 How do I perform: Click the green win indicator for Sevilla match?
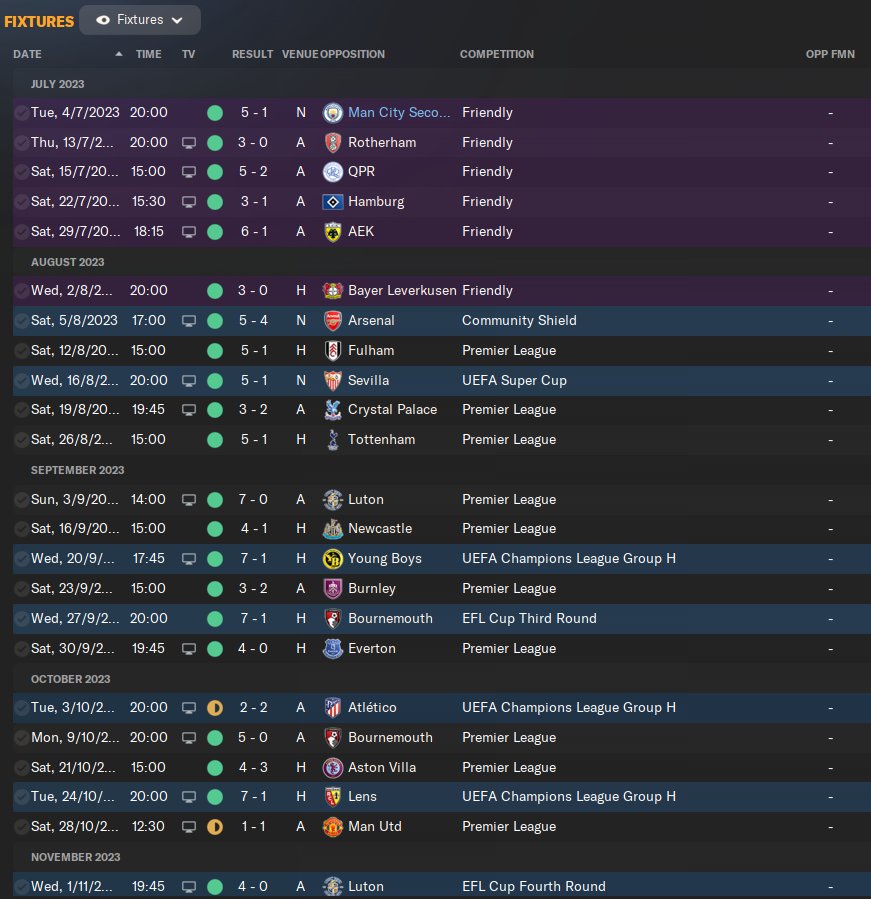[214, 381]
